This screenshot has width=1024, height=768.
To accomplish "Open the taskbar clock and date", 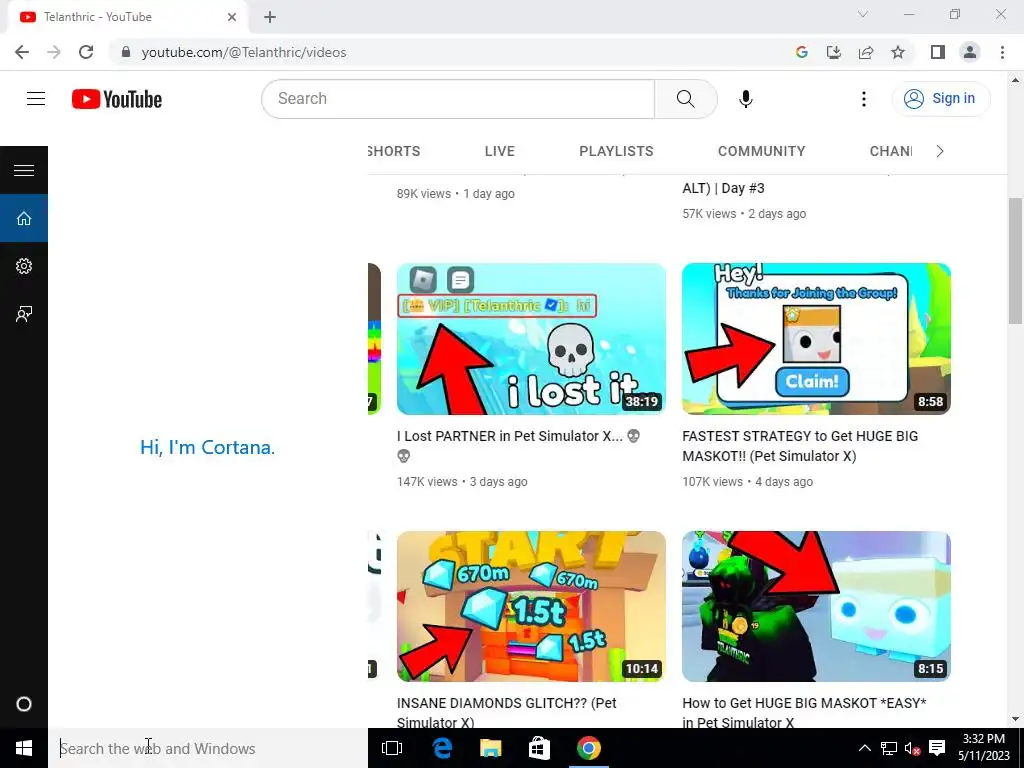I will click(x=984, y=748).
